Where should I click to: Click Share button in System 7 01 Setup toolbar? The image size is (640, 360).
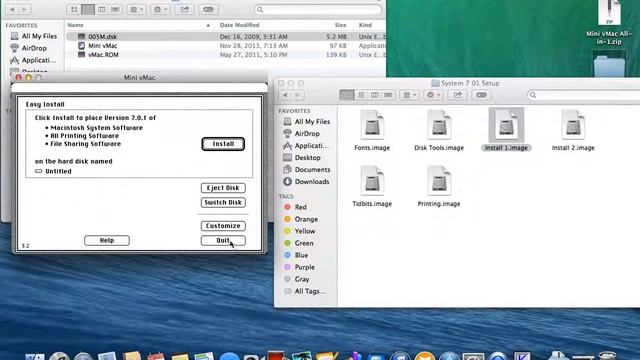tap(457, 95)
